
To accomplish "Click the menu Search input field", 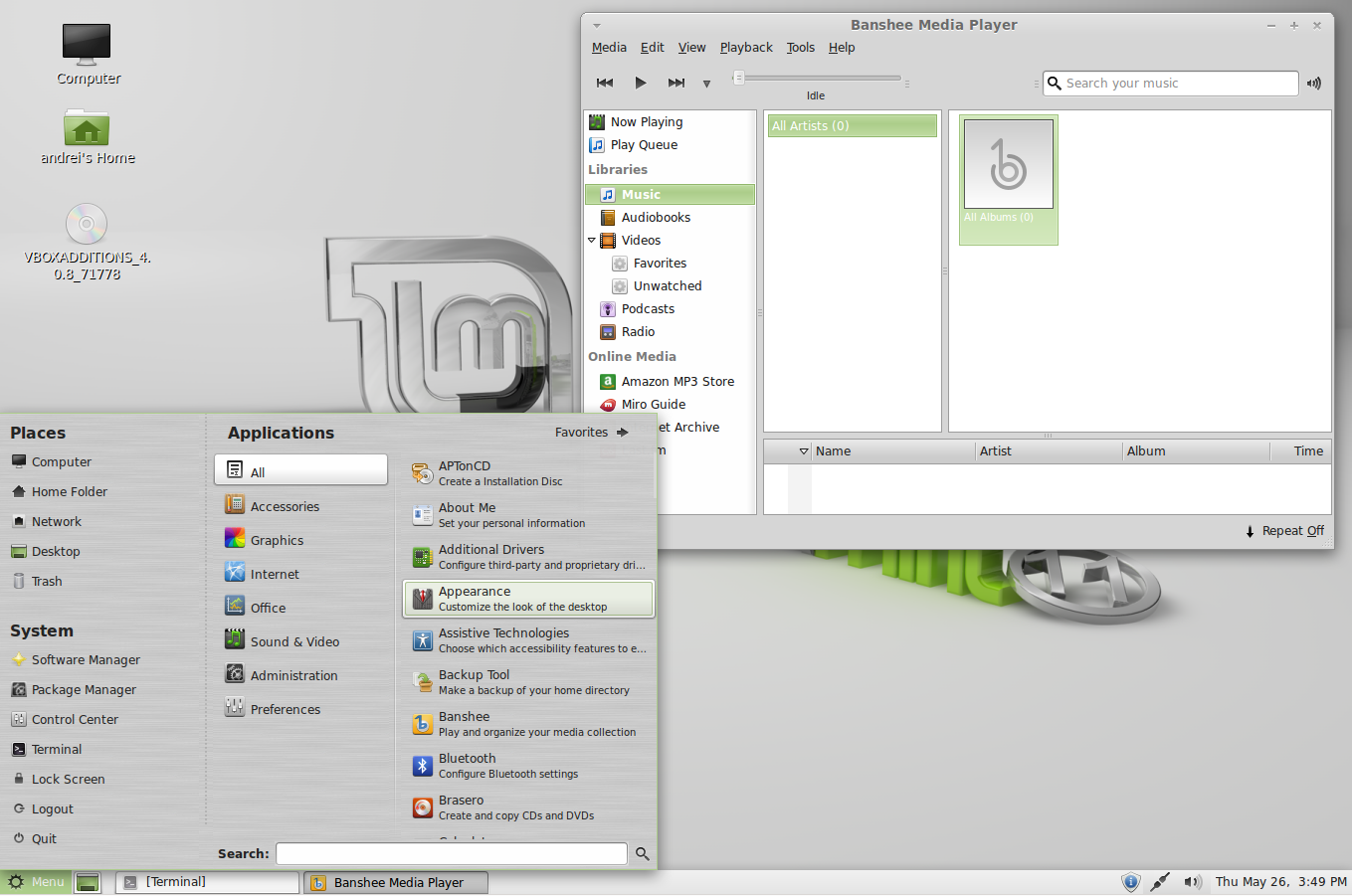I will [x=452, y=853].
